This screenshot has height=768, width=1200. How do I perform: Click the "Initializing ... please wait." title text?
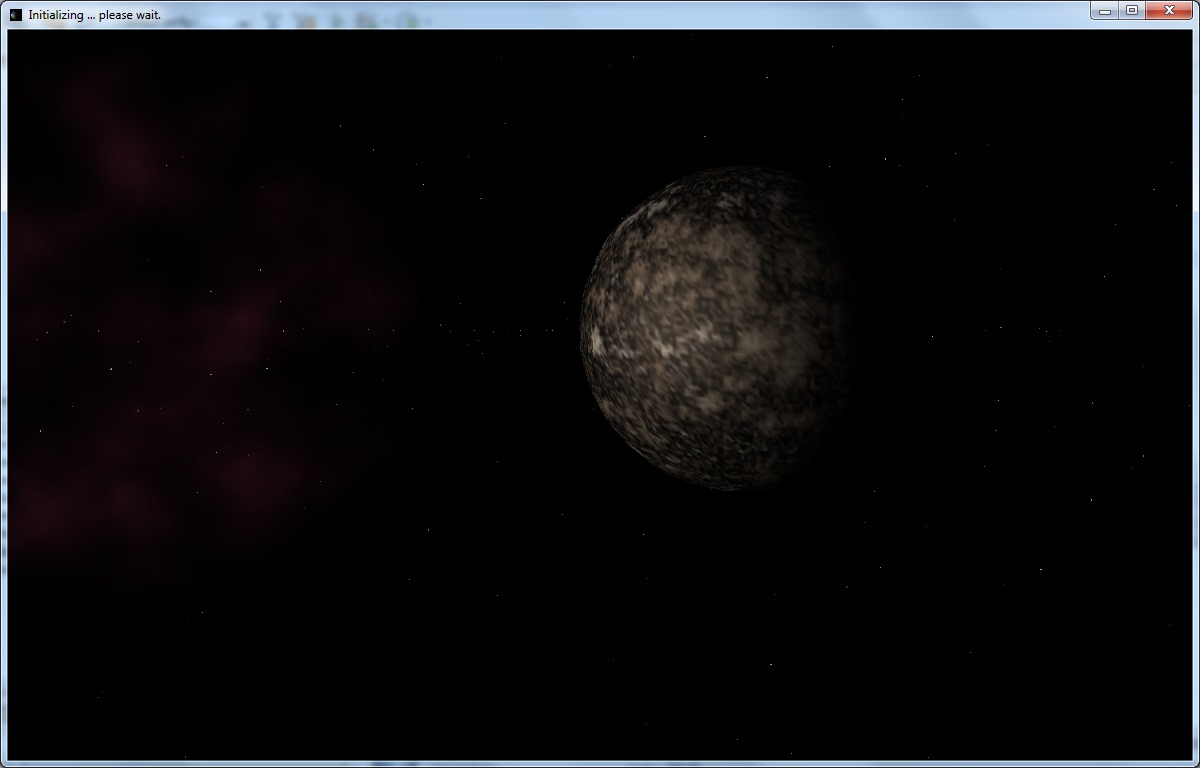pos(94,15)
